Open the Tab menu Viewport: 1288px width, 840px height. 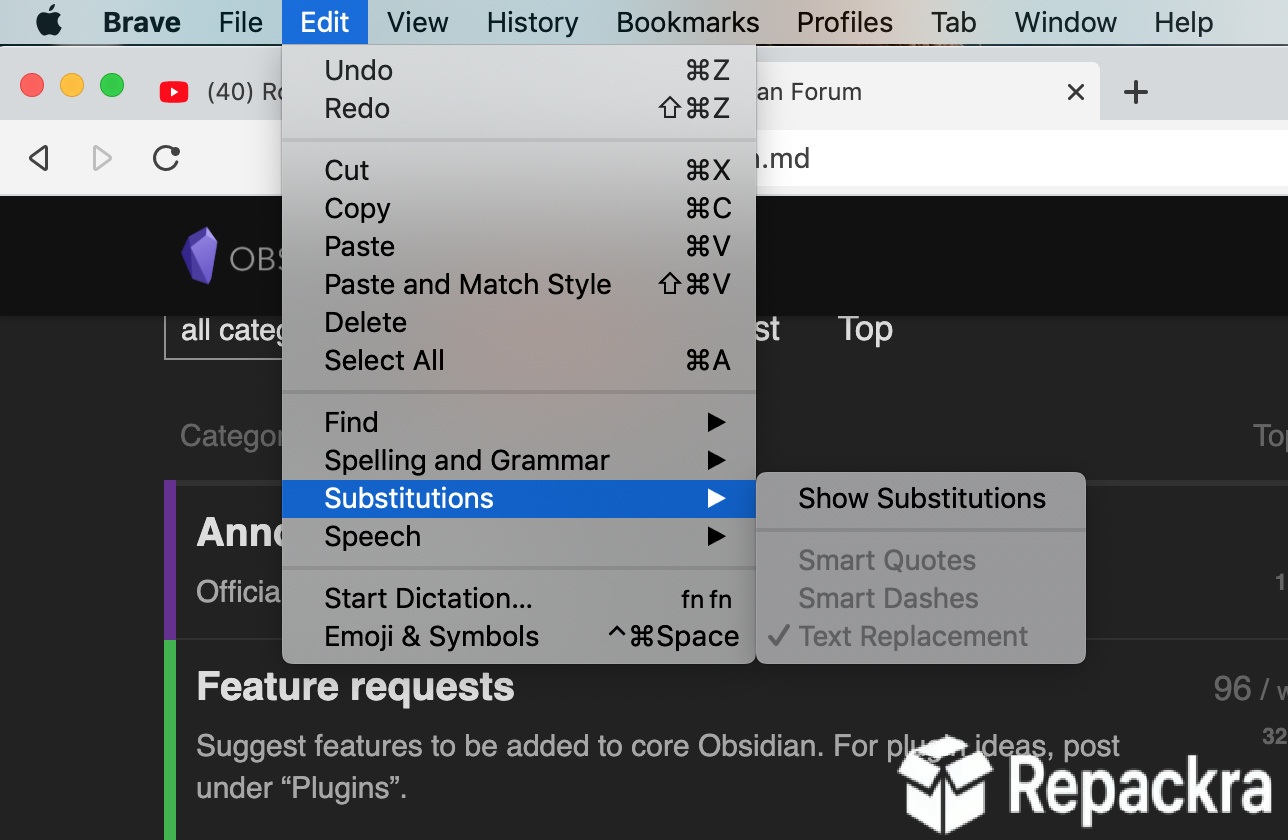coord(953,22)
